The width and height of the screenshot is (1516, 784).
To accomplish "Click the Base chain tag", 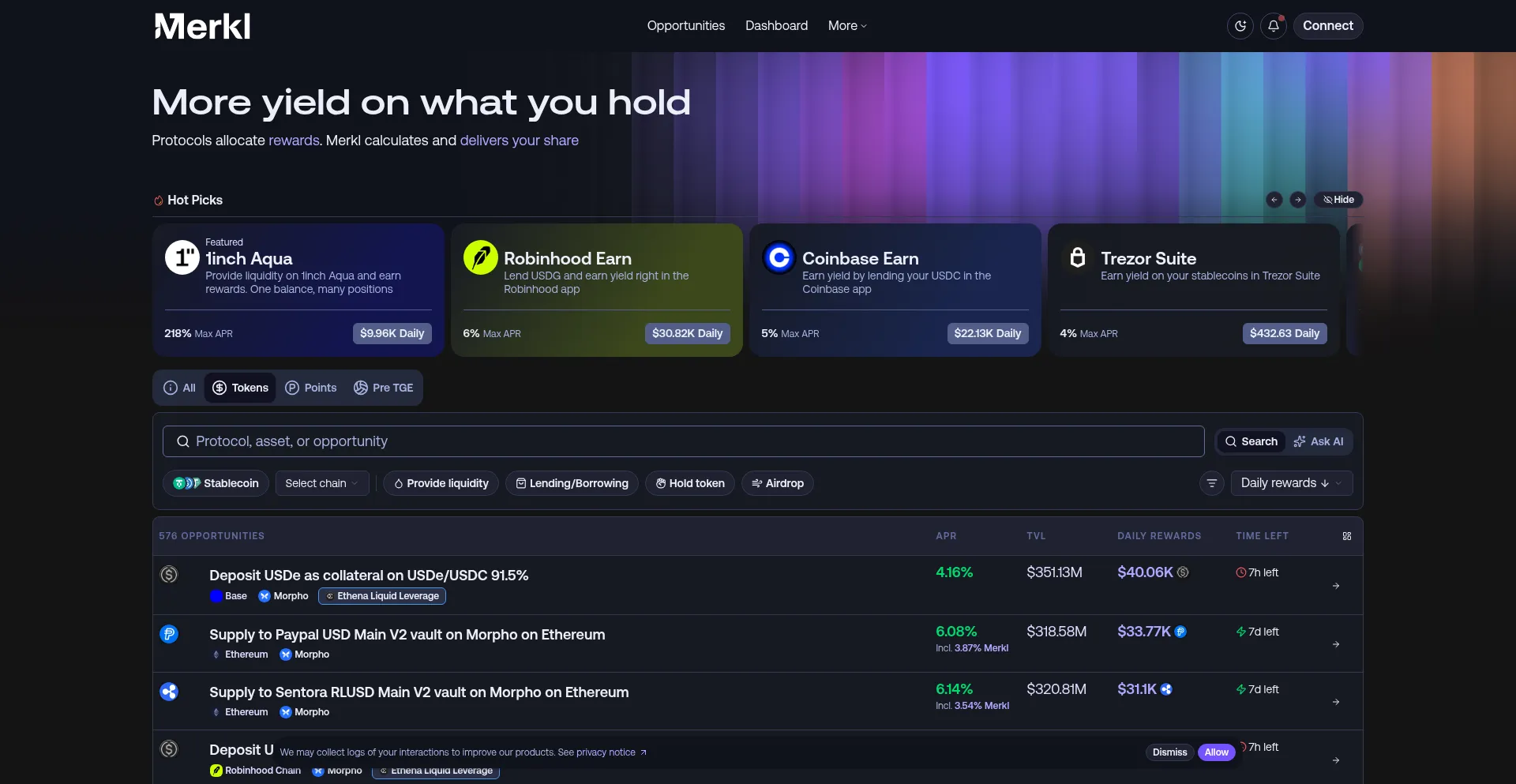I will pos(229,596).
